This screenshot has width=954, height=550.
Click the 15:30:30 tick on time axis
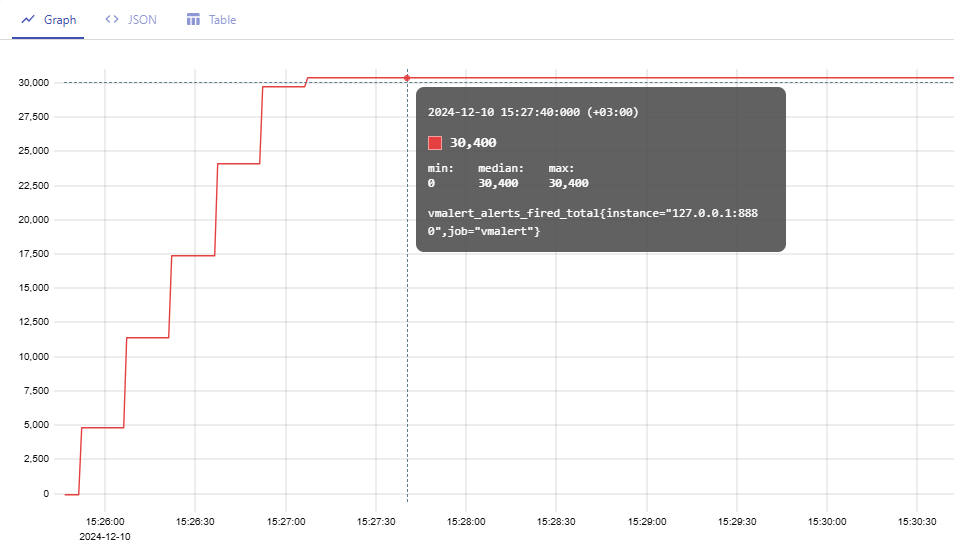click(917, 522)
